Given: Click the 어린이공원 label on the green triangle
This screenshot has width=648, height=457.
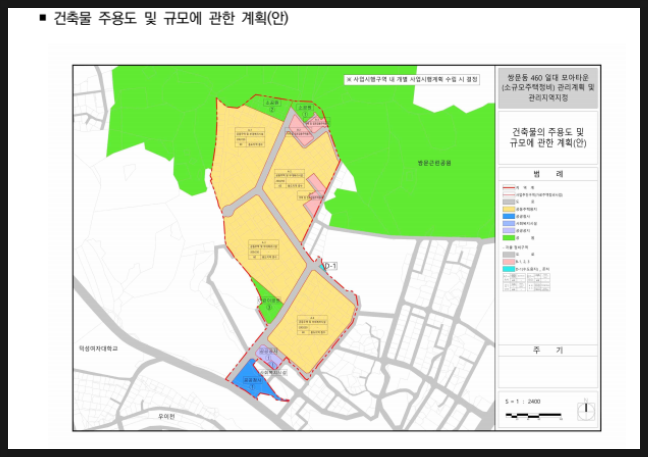Looking at the screenshot, I should (x=269, y=300).
